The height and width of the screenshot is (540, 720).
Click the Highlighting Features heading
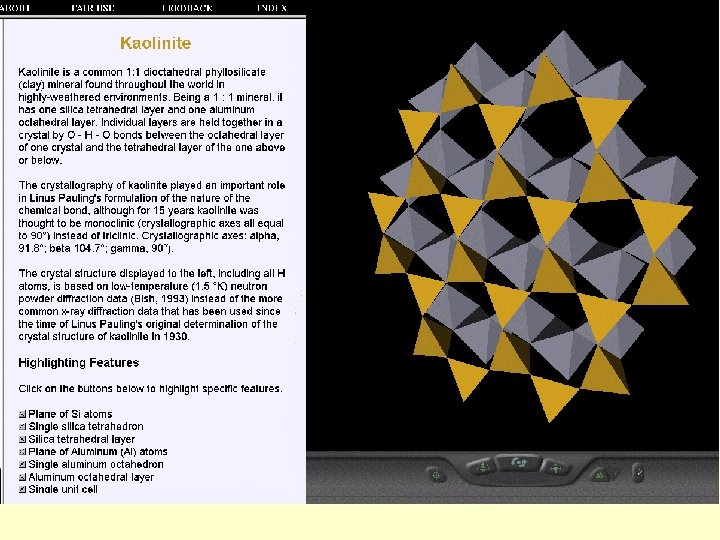point(79,363)
